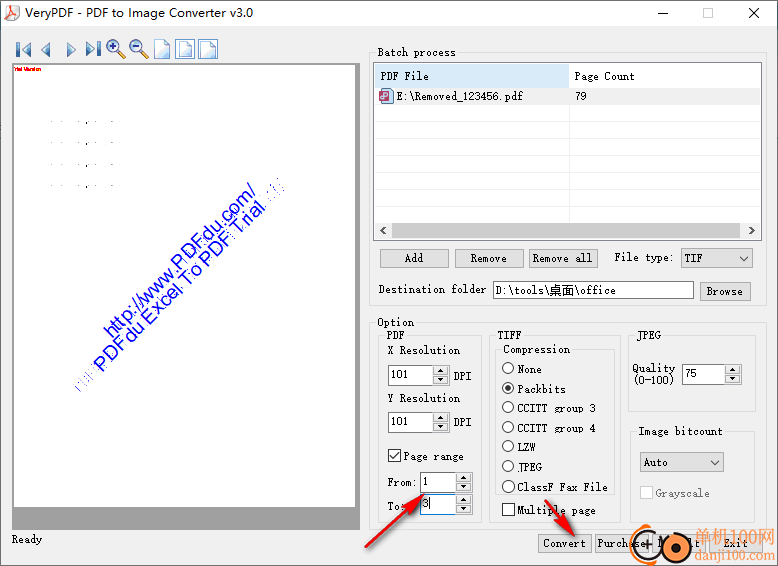Viewport: 778px width, 566px height.
Task: Click the PDF icon beside Removed_123456.pdf
Action: click(x=386, y=96)
